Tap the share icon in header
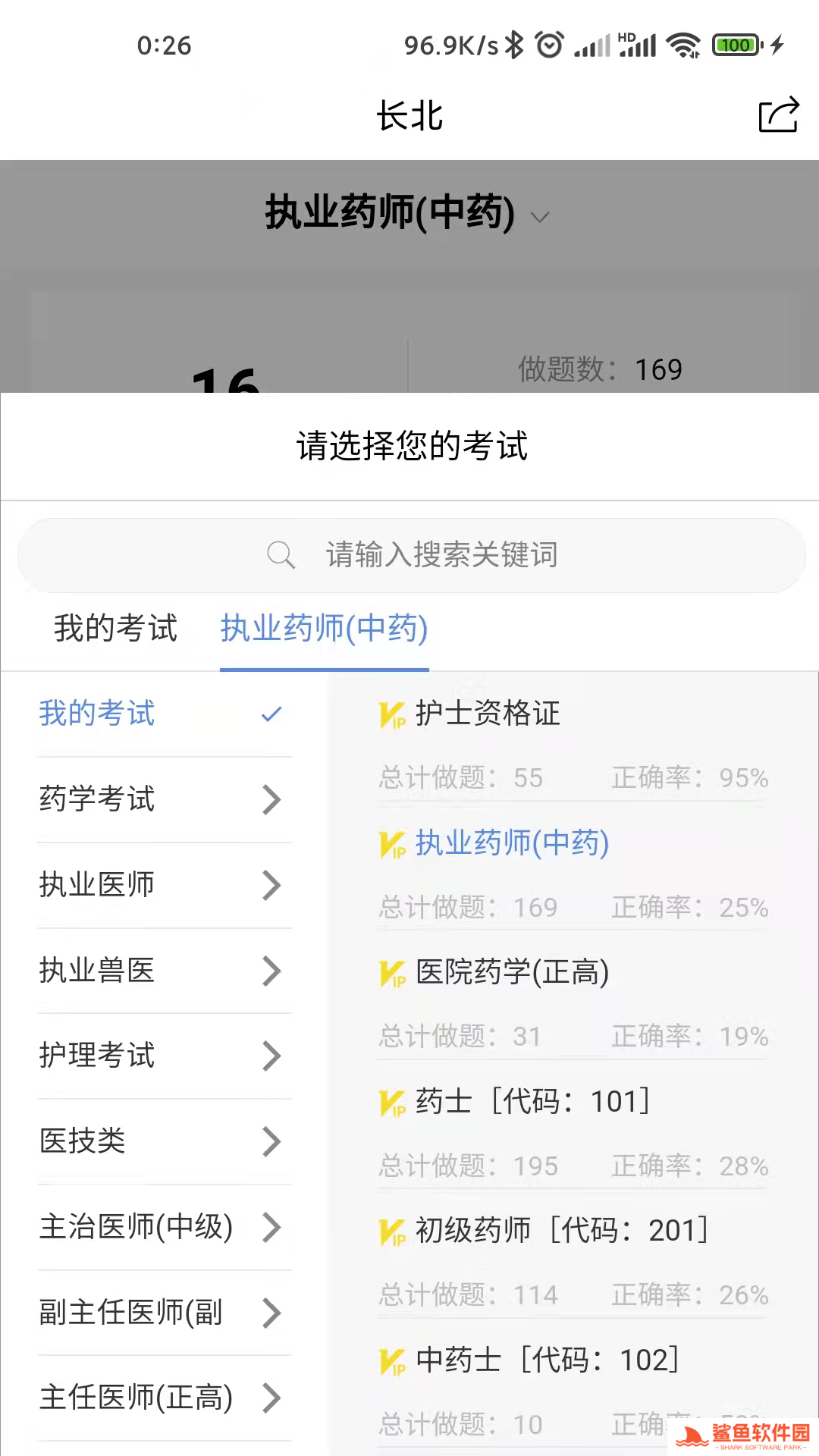The height and width of the screenshot is (1456, 819). pyautogui.click(x=778, y=115)
